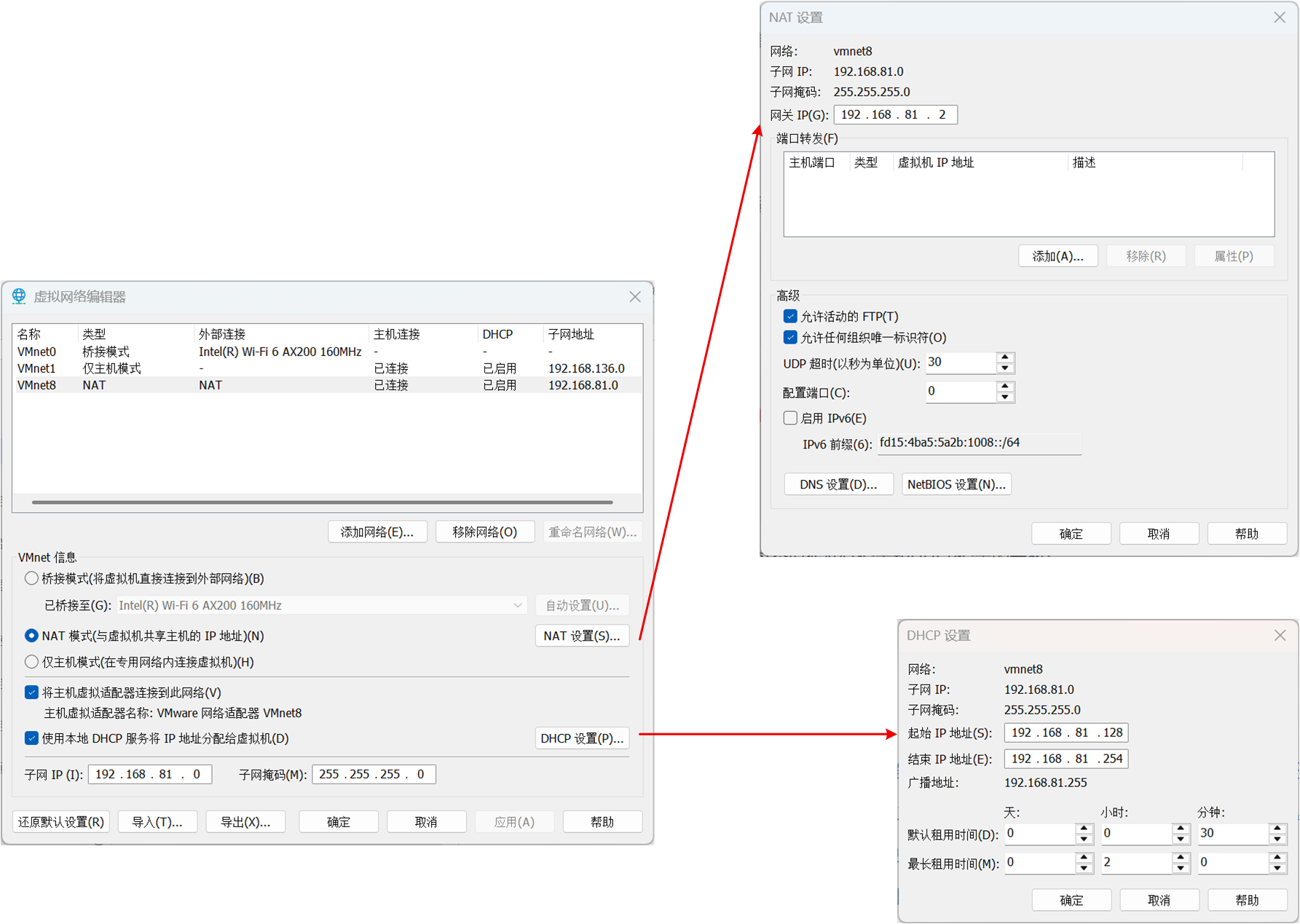Toggle 使用本地 DHCP 服务 checkbox
Image resolution: width=1300 pixels, height=924 pixels.
tap(31, 738)
